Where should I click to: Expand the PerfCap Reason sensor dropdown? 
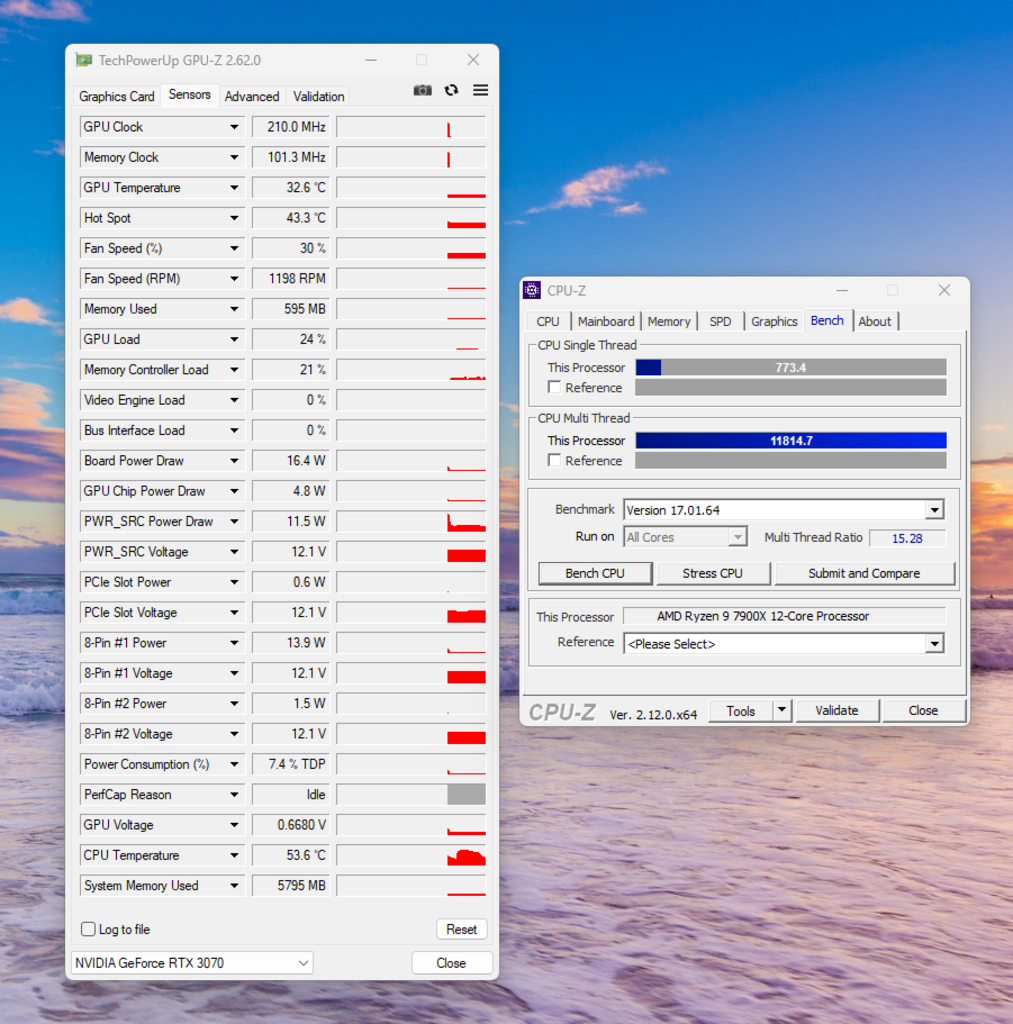coord(234,795)
